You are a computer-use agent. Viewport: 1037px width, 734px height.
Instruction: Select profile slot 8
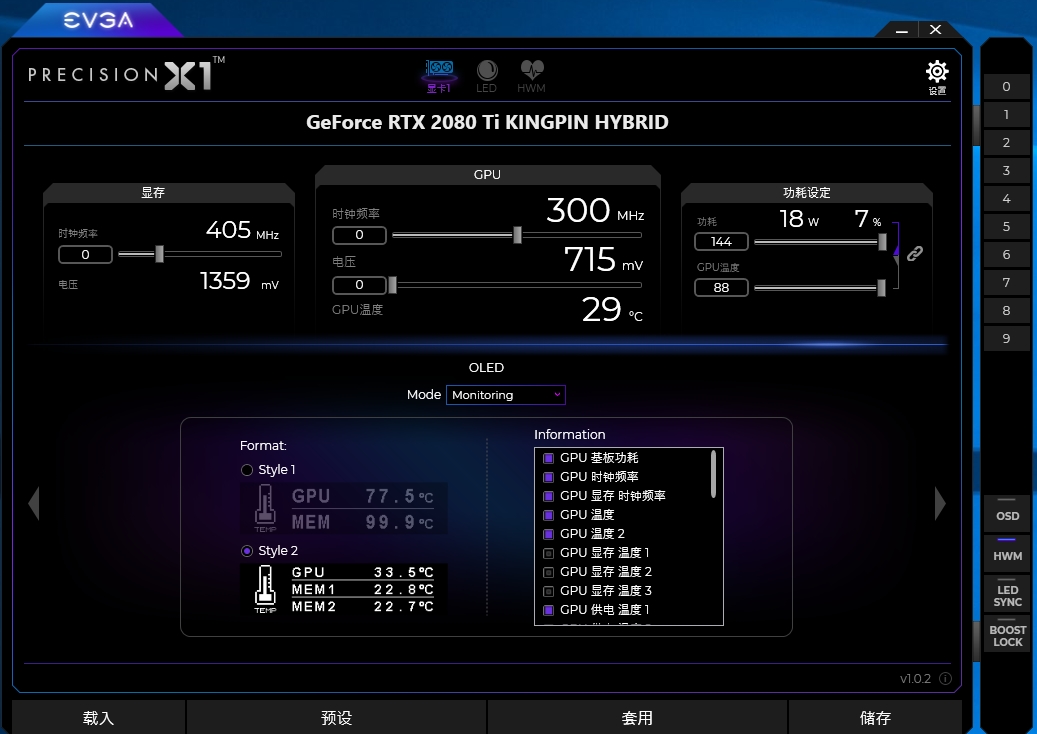(x=1006, y=310)
